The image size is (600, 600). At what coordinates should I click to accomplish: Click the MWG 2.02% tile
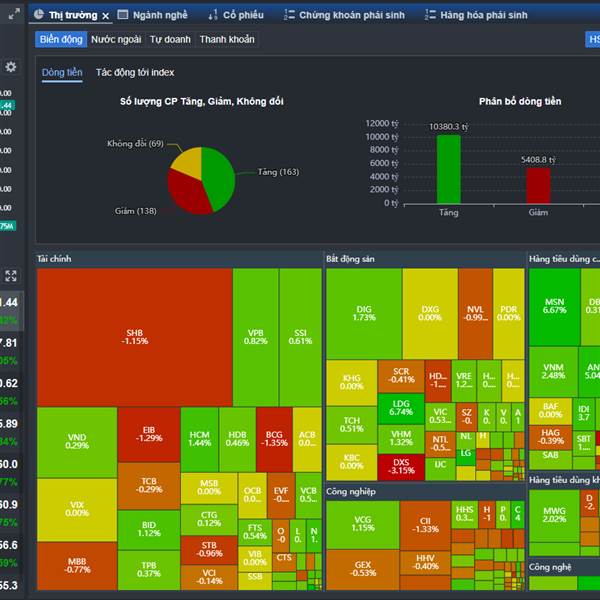click(x=554, y=515)
